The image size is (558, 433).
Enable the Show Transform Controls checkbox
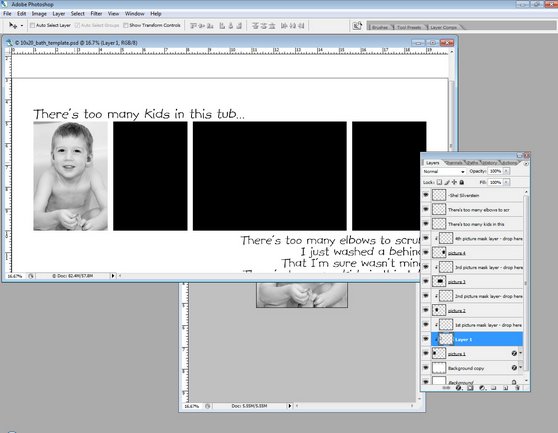(126, 25)
